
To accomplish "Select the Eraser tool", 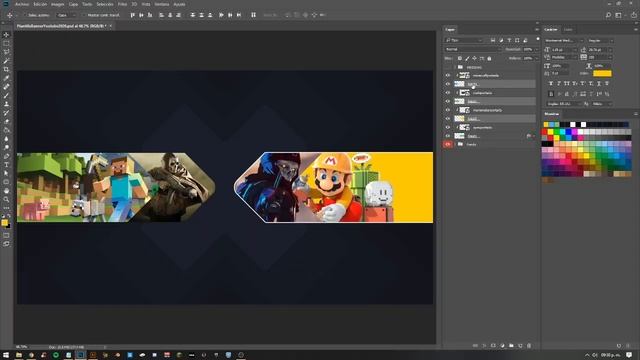I will pos(6,121).
